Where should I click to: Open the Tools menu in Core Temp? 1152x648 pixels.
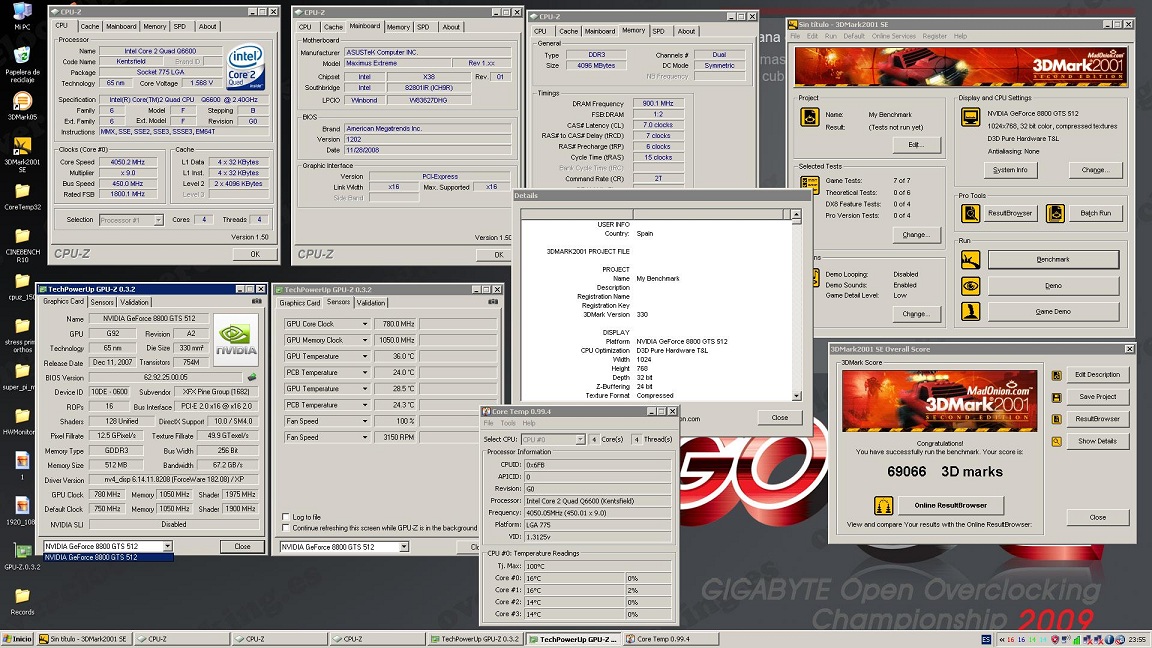coord(508,423)
